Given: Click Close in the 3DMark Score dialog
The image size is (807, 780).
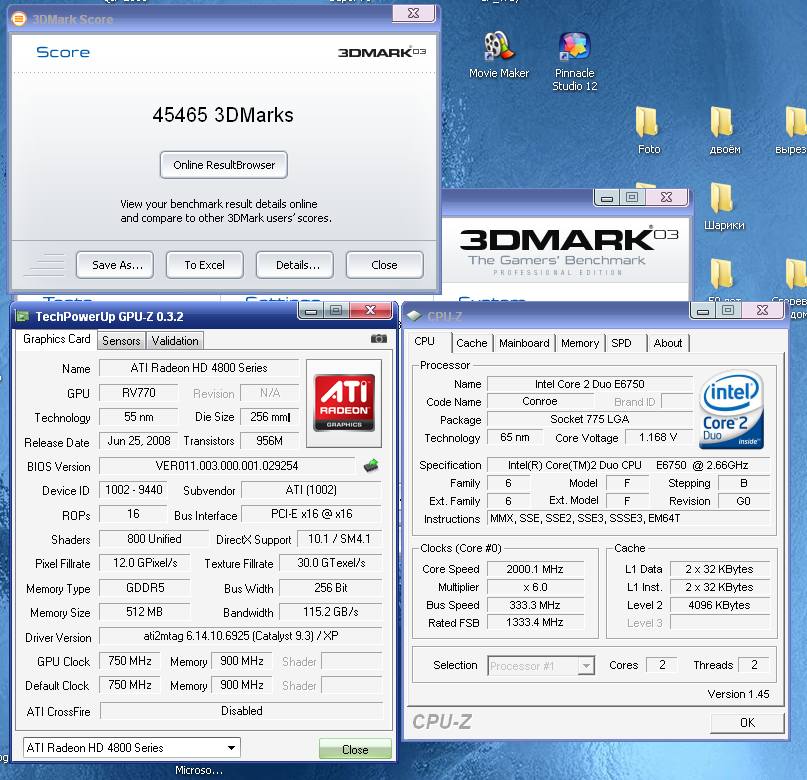Looking at the screenshot, I should coord(385,265).
